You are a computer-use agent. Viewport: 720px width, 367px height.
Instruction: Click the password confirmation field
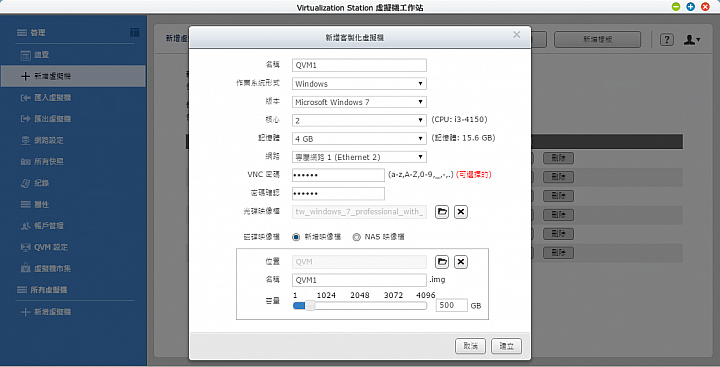point(338,193)
